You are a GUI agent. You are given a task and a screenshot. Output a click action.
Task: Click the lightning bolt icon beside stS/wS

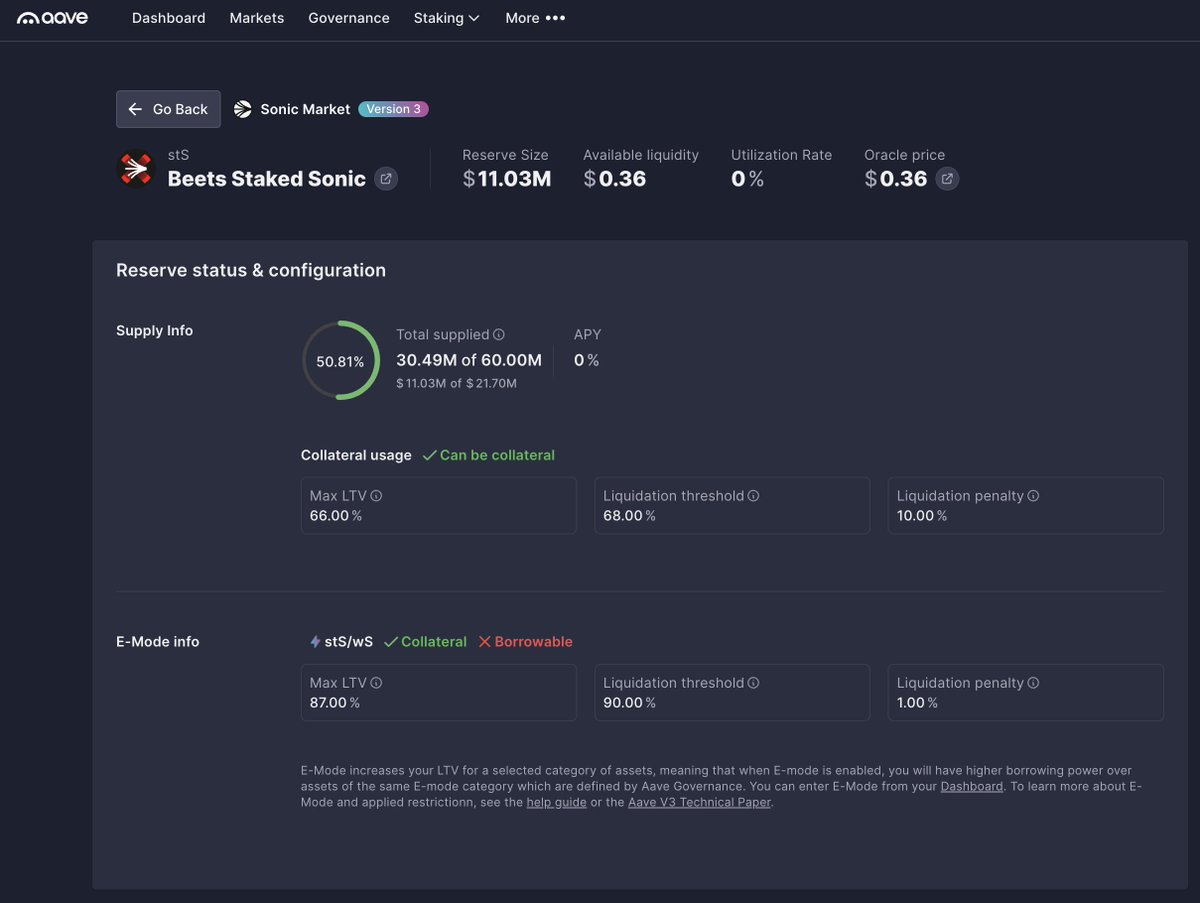[x=315, y=642]
